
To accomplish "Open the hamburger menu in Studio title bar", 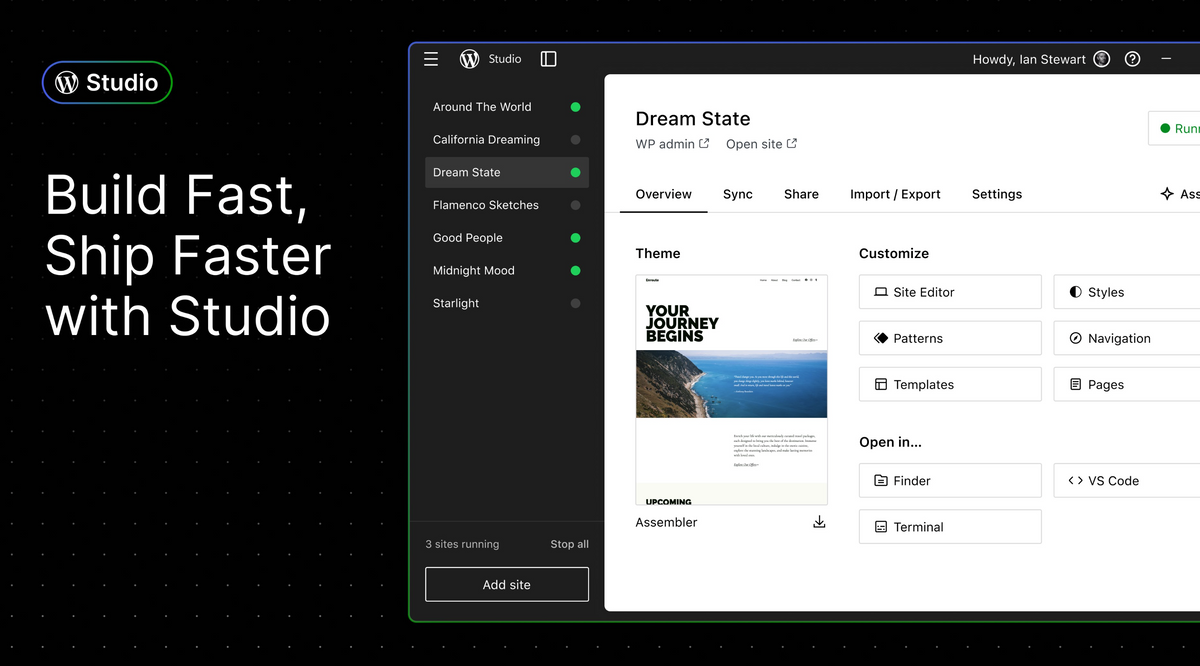I will (x=431, y=59).
